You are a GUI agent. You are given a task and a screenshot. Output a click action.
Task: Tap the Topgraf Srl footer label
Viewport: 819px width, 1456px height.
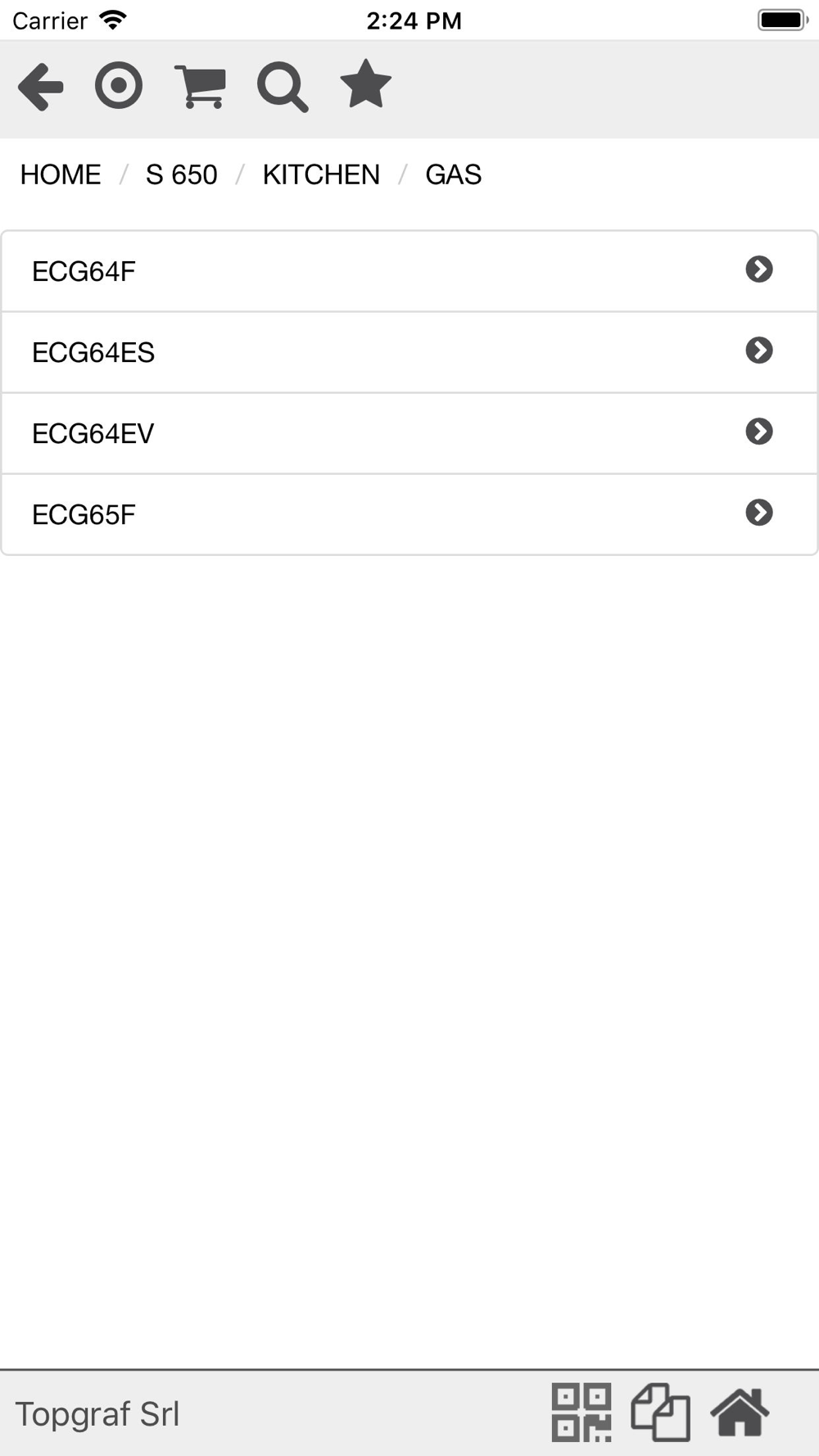tap(97, 1414)
